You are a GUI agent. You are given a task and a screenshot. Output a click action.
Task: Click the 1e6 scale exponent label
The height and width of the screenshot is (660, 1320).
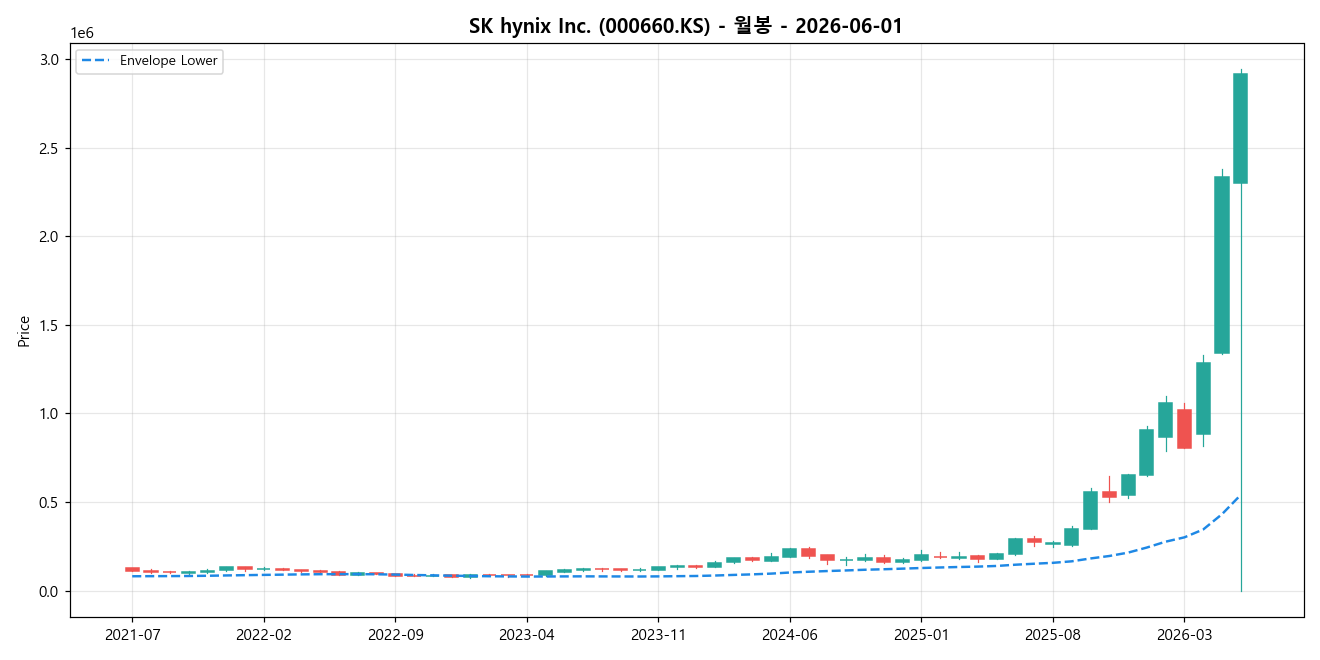(x=82, y=33)
